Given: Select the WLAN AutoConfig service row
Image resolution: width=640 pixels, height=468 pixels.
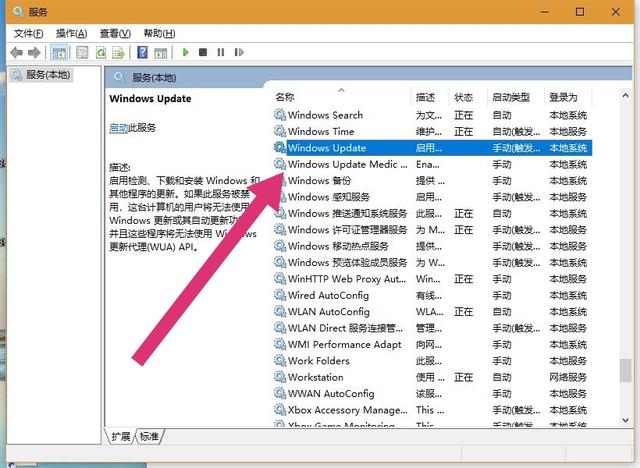Looking at the screenshot, I should point(432,311).
